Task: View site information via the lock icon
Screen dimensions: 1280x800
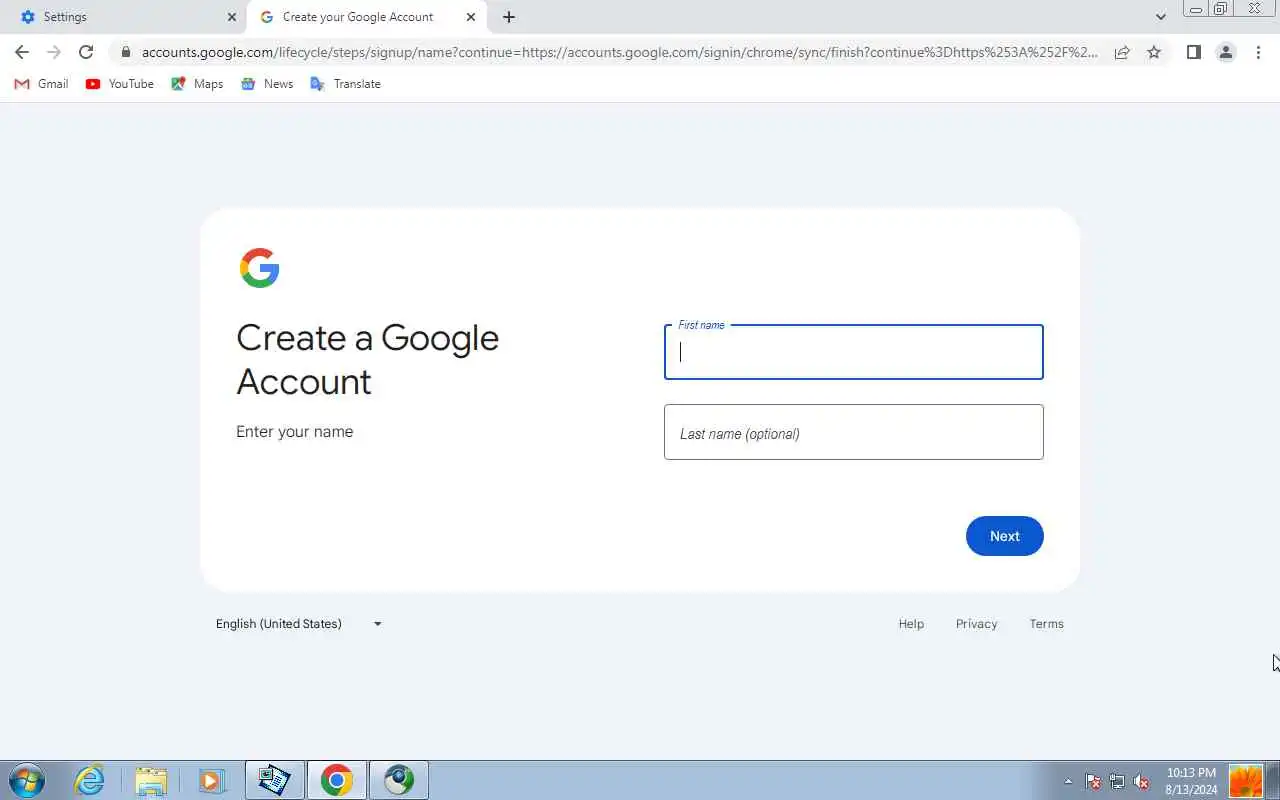Action: [125, 52]
